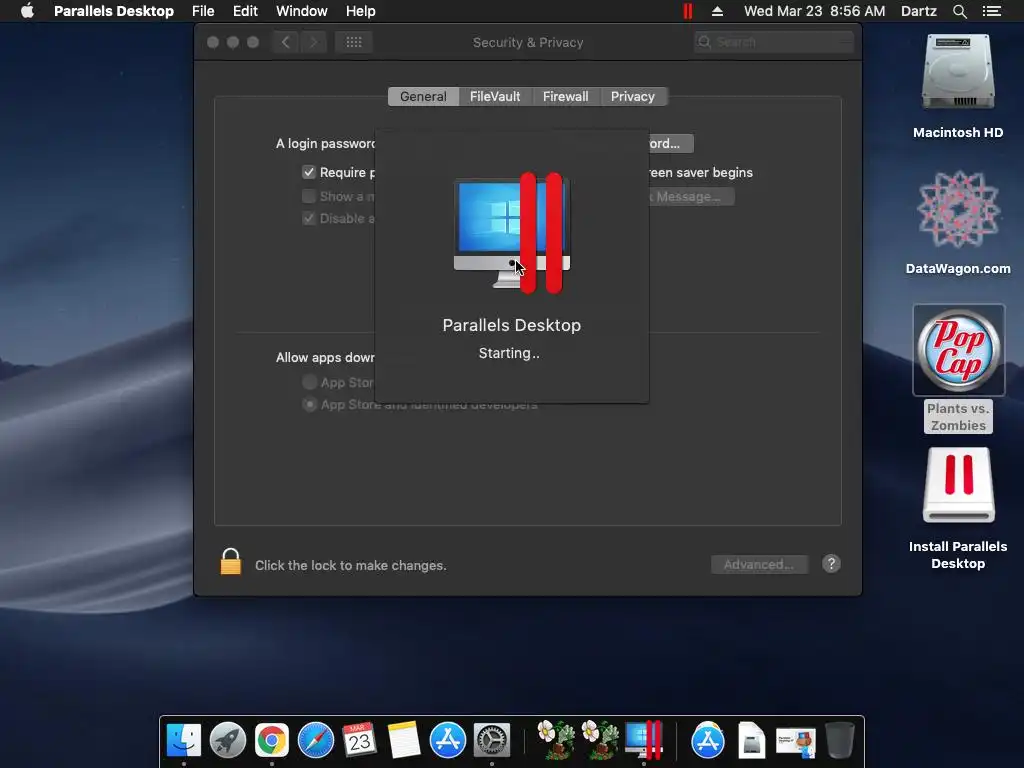The height and width of the screenshot is (768, 1024).
Task: Click the Parallels menu bar status icon
Action: click(x=688, y=11)
